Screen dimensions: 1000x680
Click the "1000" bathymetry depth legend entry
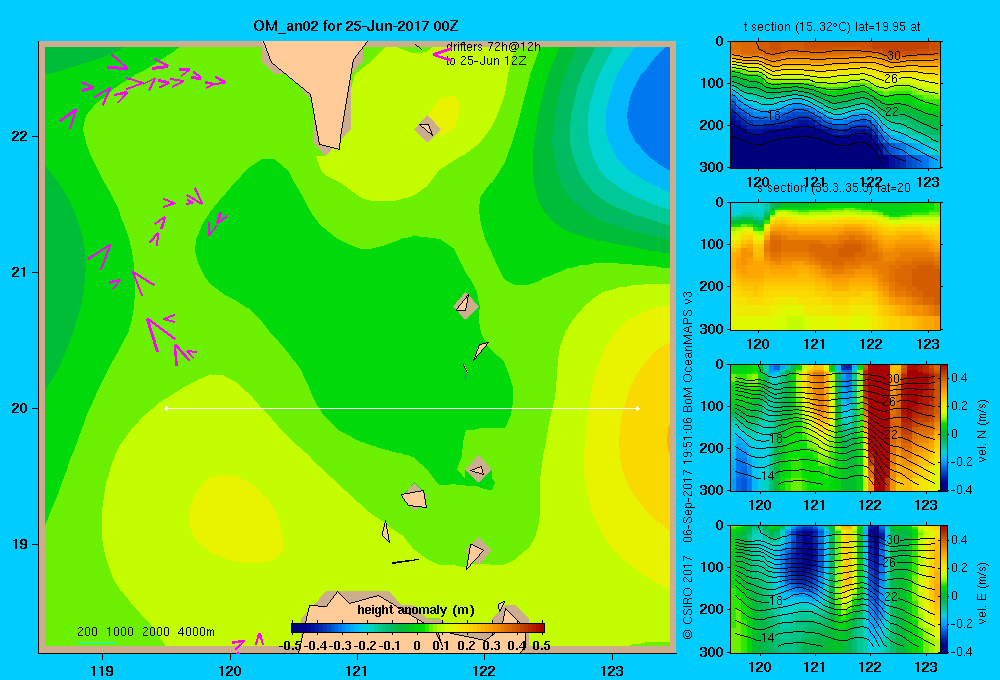click(x=120, y=632)
